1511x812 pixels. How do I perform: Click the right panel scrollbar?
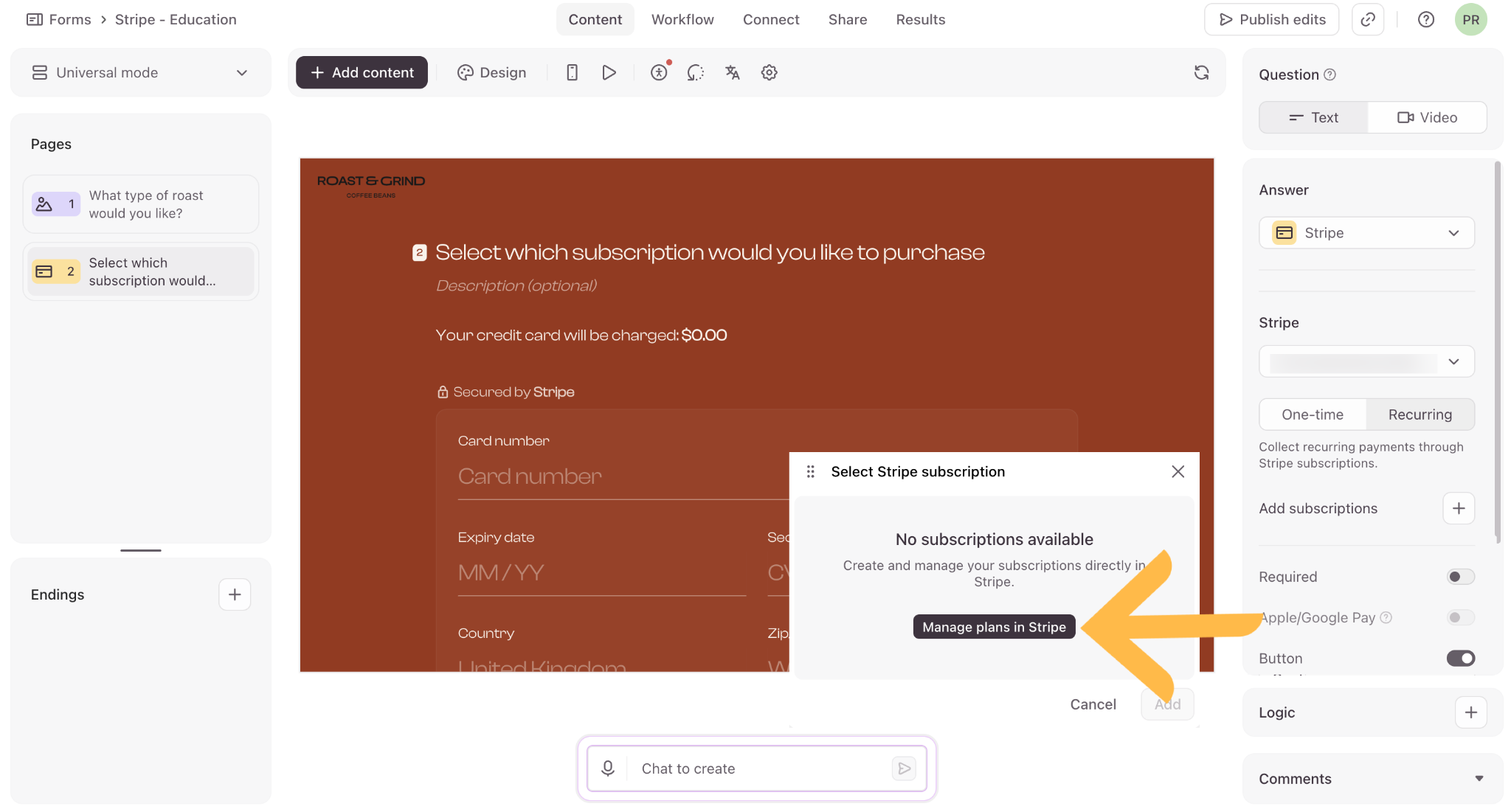click(1497, 353)
